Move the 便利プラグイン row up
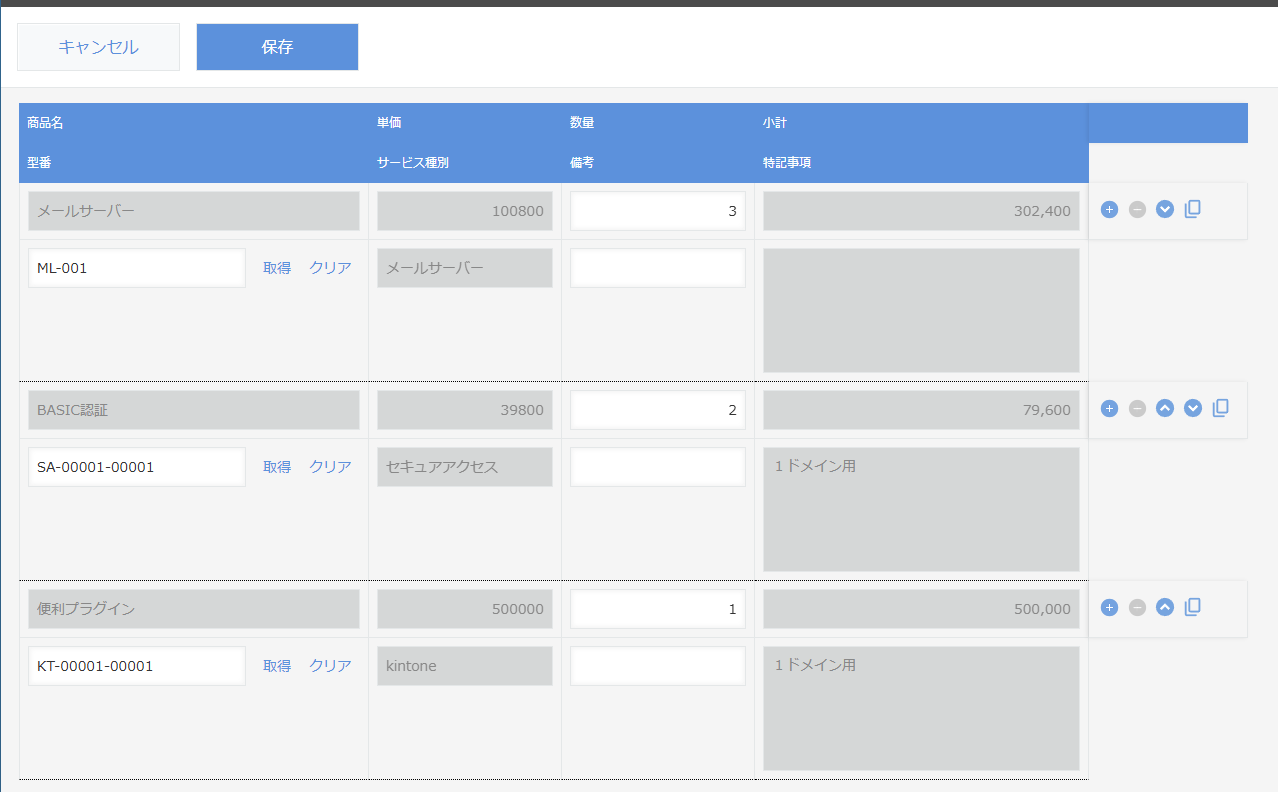The image size is (1278, 792). click(1165, 608)
